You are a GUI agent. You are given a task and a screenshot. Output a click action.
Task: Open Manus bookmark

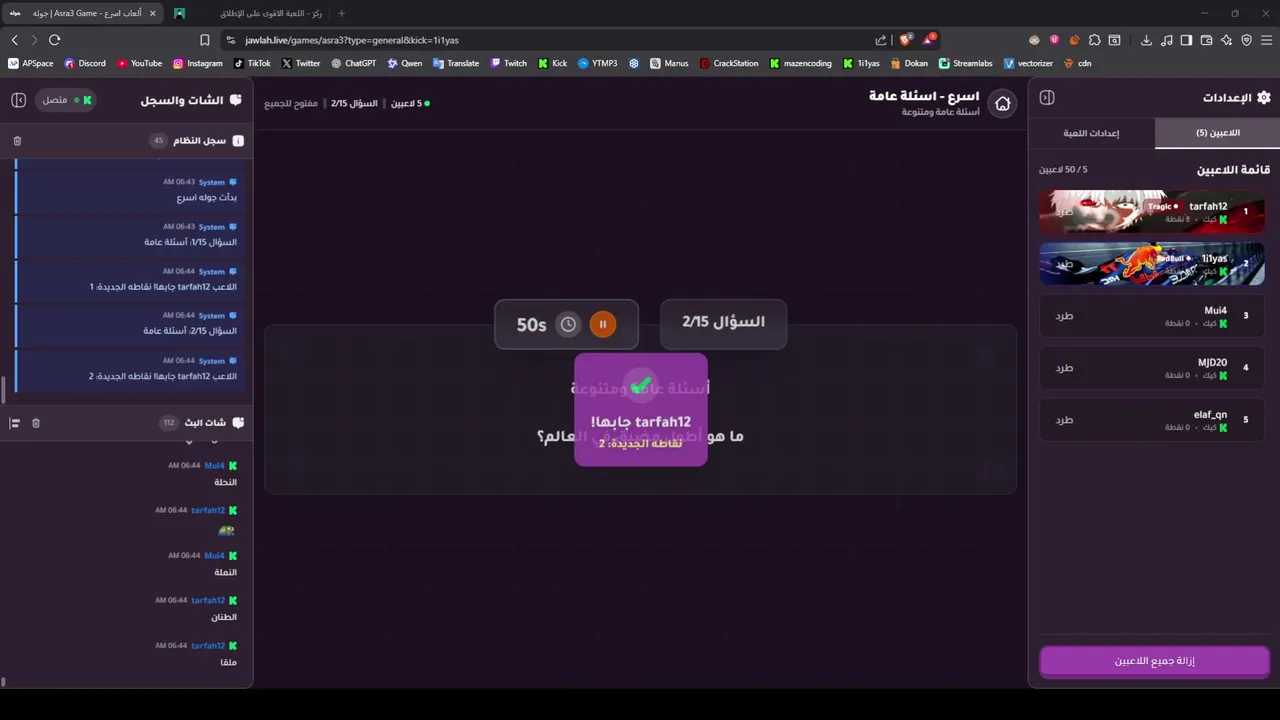(x=669, y=63)
